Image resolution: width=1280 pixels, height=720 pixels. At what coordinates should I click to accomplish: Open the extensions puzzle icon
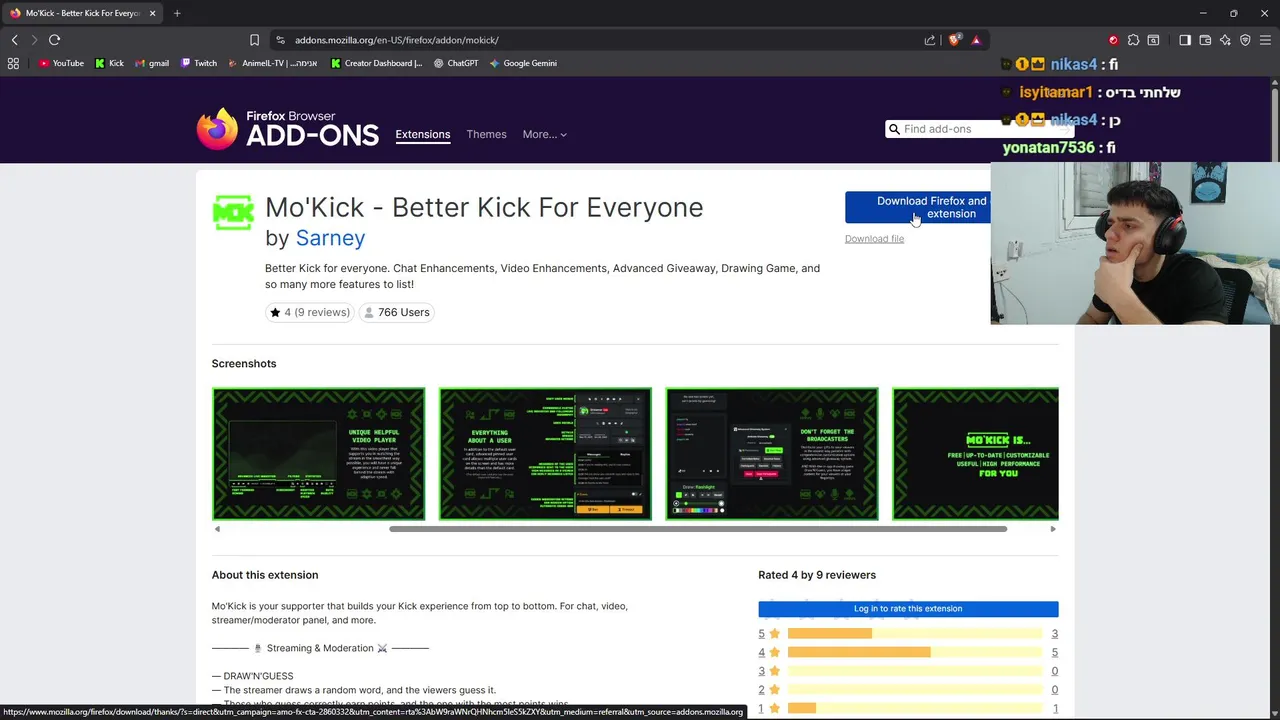(x=1133, y=40)
